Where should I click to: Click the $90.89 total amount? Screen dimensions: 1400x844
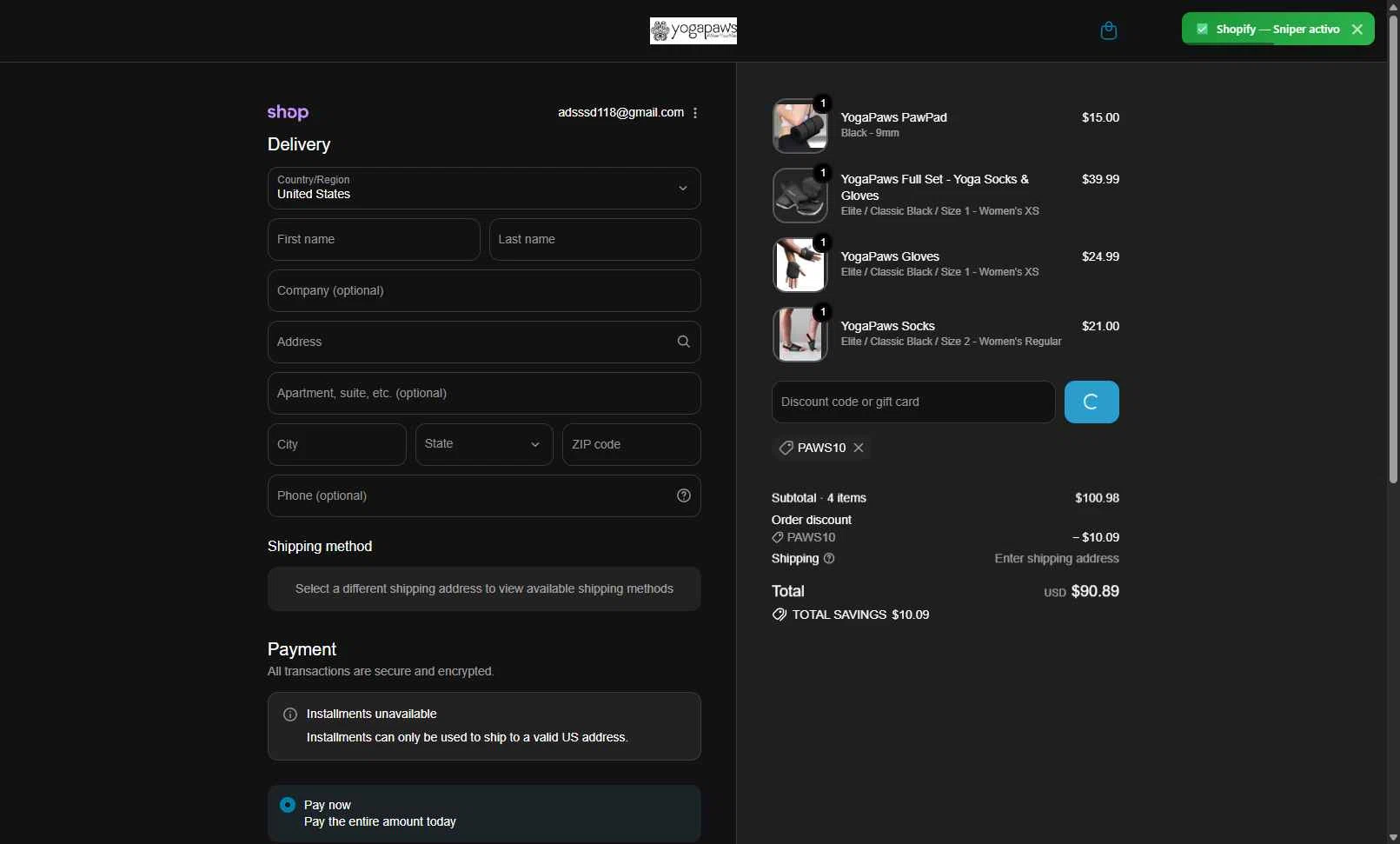1095,591
